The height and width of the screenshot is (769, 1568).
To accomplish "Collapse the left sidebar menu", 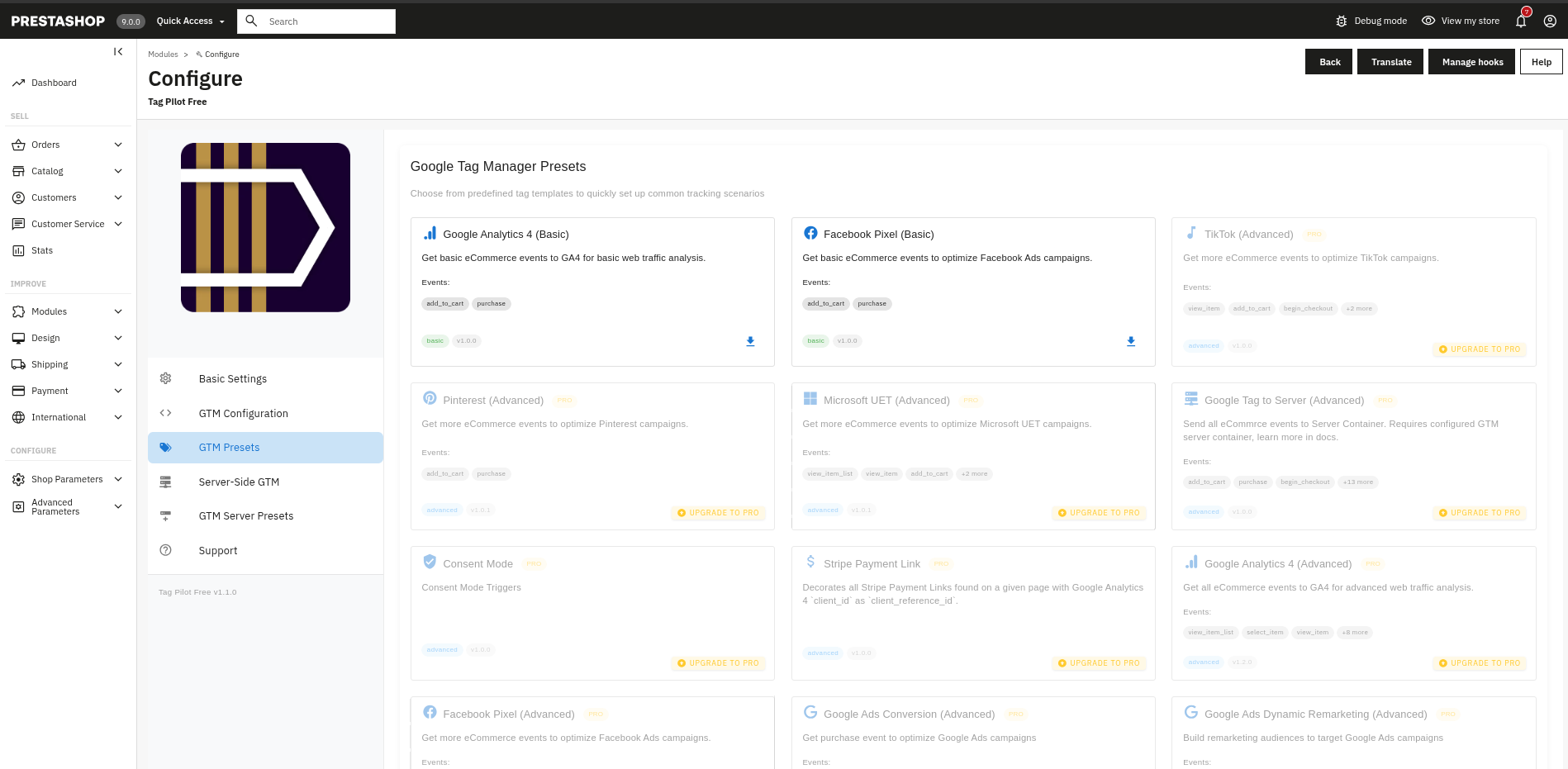I will [x=118, y=52].
